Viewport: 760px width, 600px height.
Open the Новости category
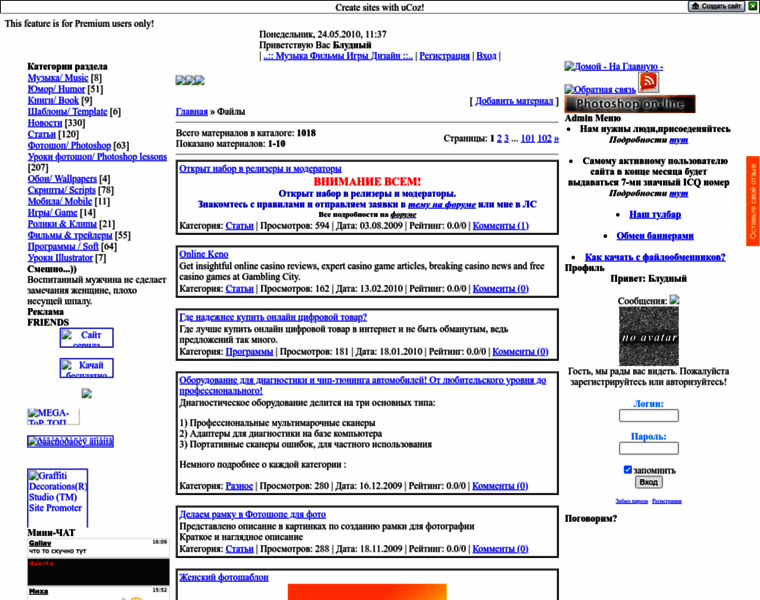45,123
